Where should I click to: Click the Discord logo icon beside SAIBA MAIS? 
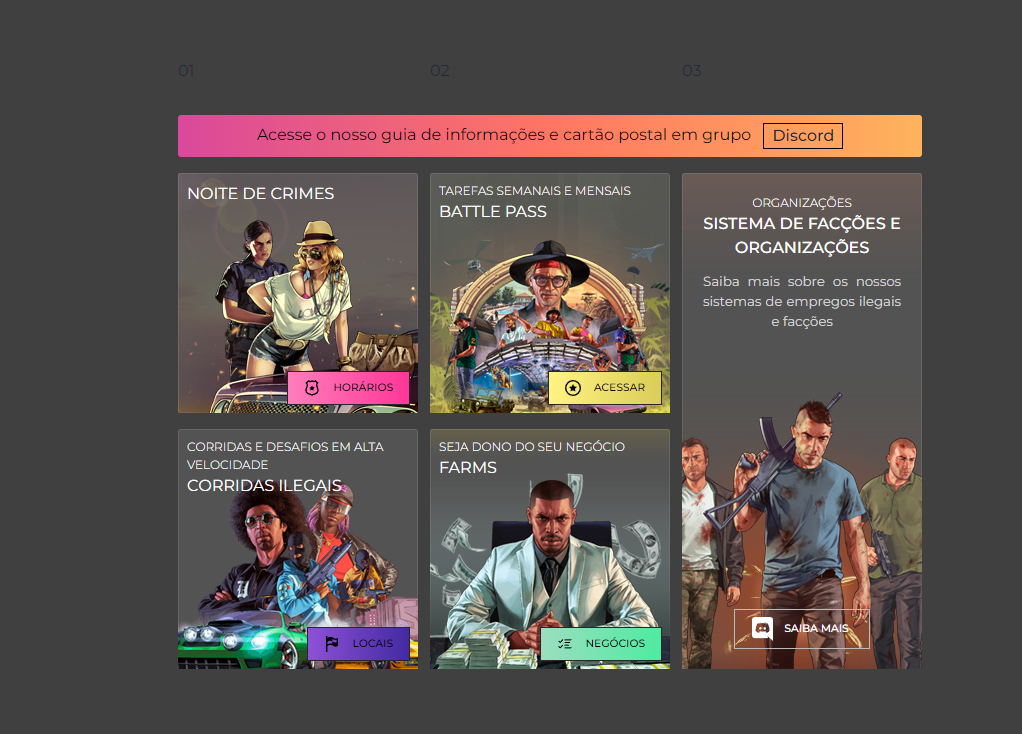click(762, 628)
